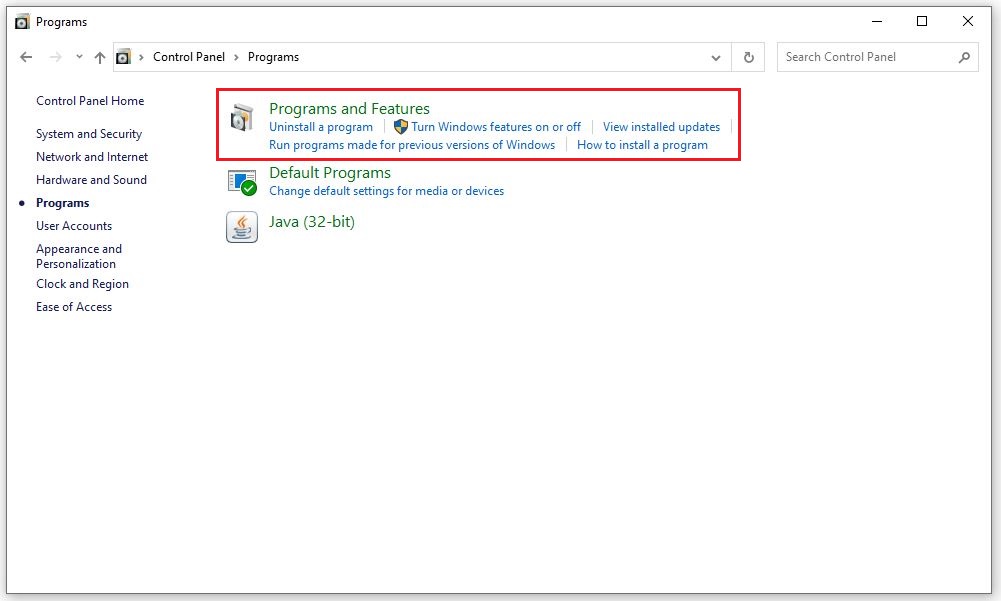The width and height of the screenshot is (1001, 601).
Task: Launch Java (32-bit) coffee cup icon
Action: 241,227
